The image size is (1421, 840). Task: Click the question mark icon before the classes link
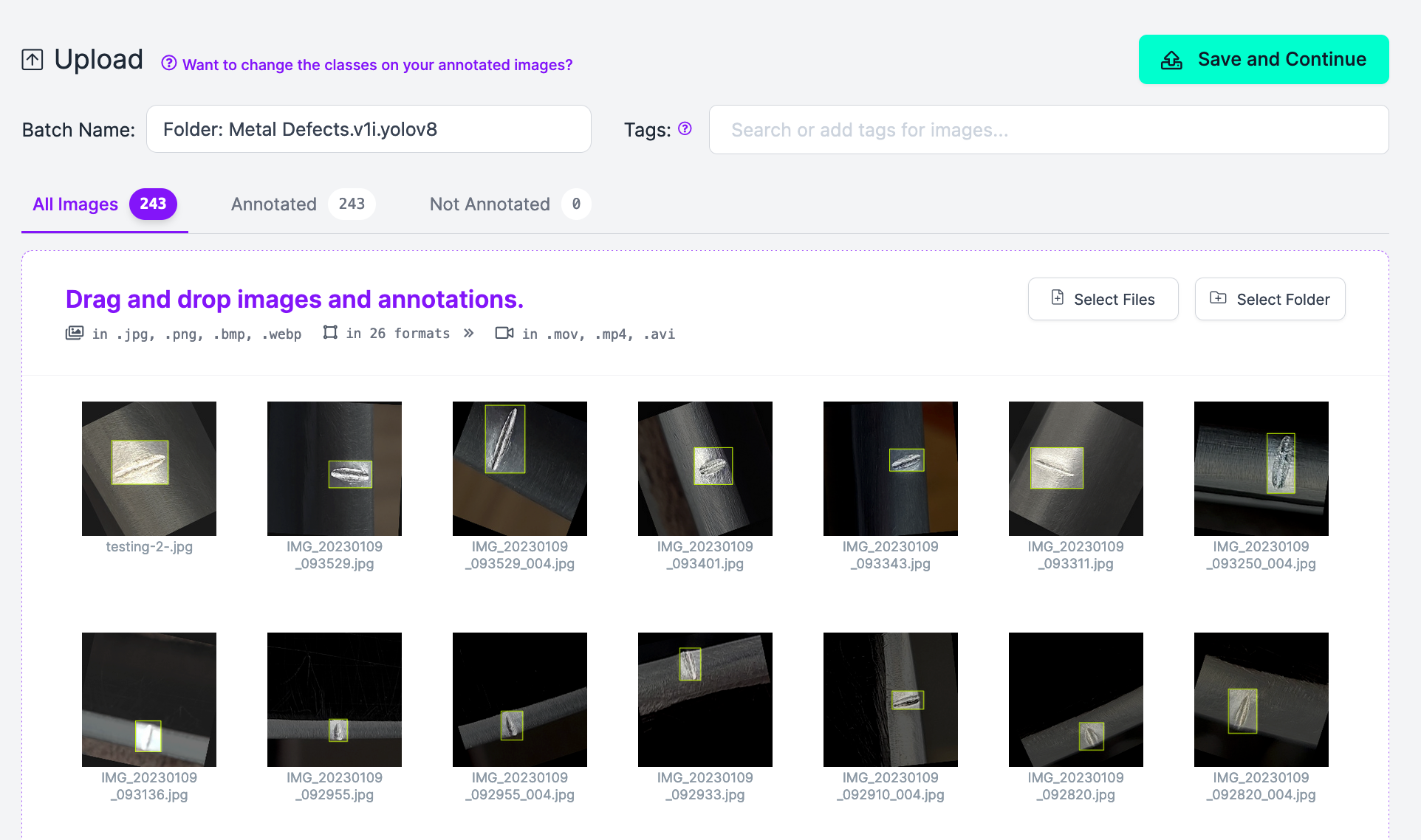169,63
